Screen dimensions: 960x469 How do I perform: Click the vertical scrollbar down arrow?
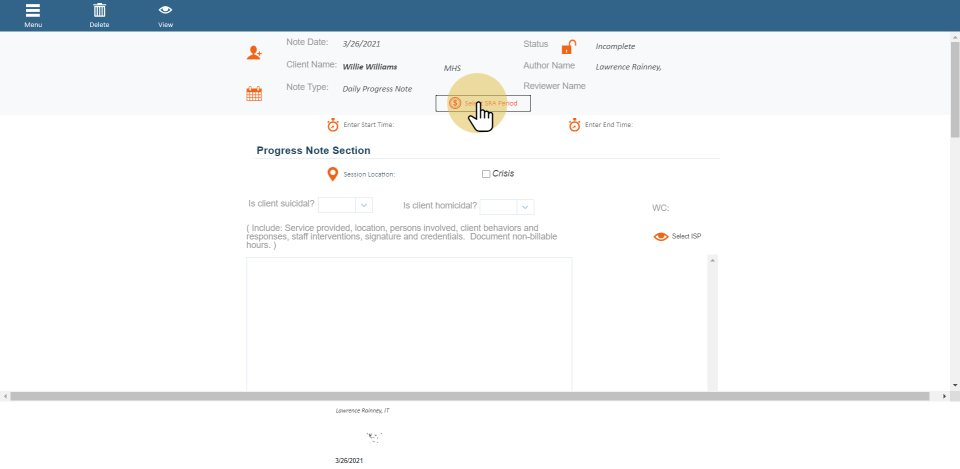click(955, 385)
